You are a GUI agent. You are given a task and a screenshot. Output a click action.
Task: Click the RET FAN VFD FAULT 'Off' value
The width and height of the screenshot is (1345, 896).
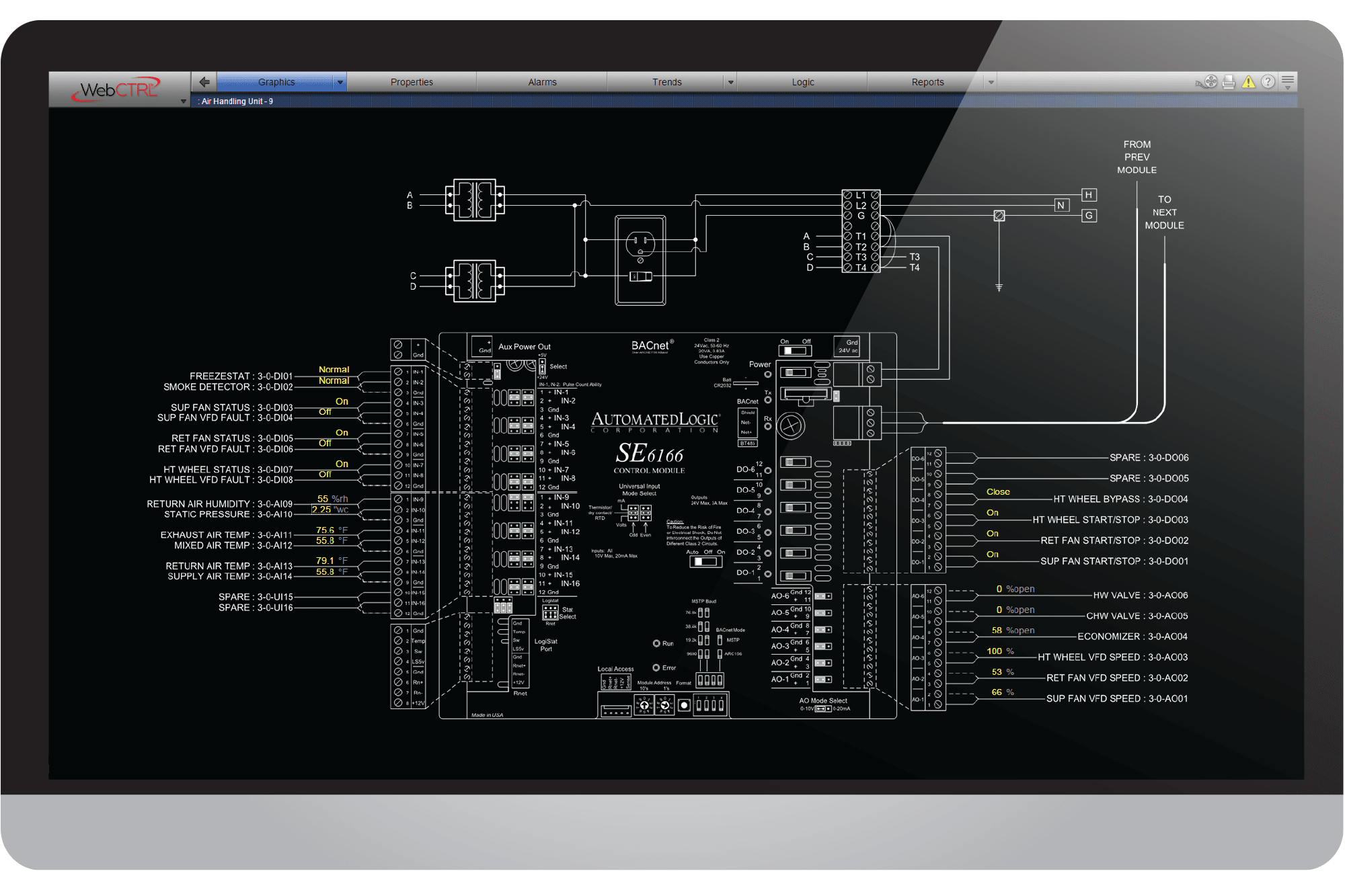(325, 443)
